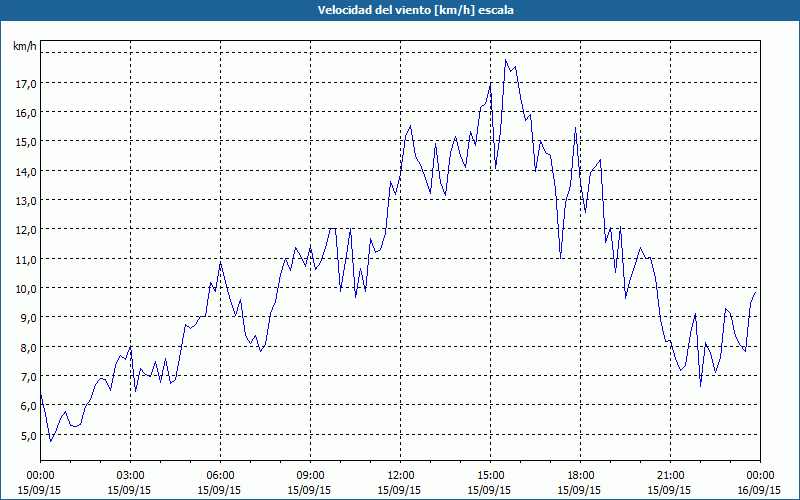This screenshot has height=500, width=800.
Task: Select the 16,0 value on the speed axis
Action: click(x=26, y=113)
